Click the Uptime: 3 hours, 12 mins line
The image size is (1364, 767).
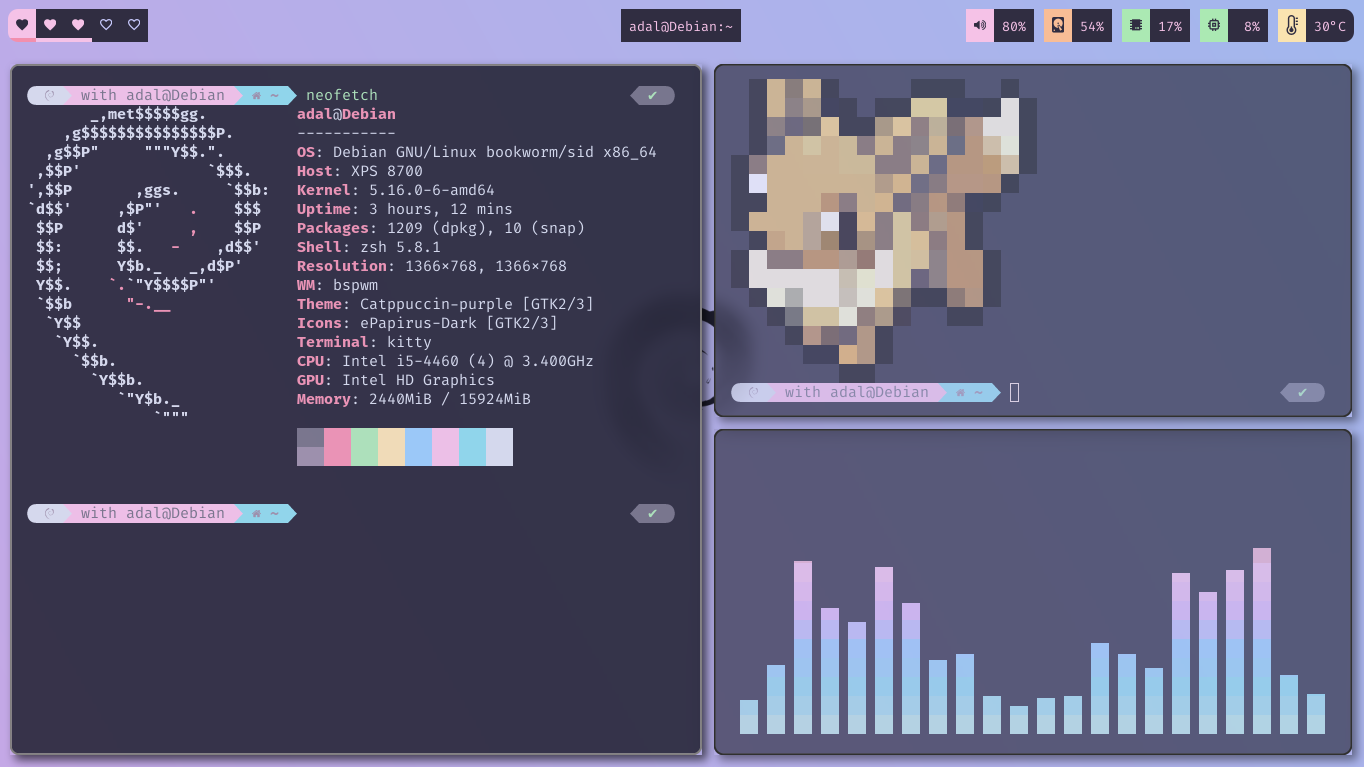(x=405, y=209)
